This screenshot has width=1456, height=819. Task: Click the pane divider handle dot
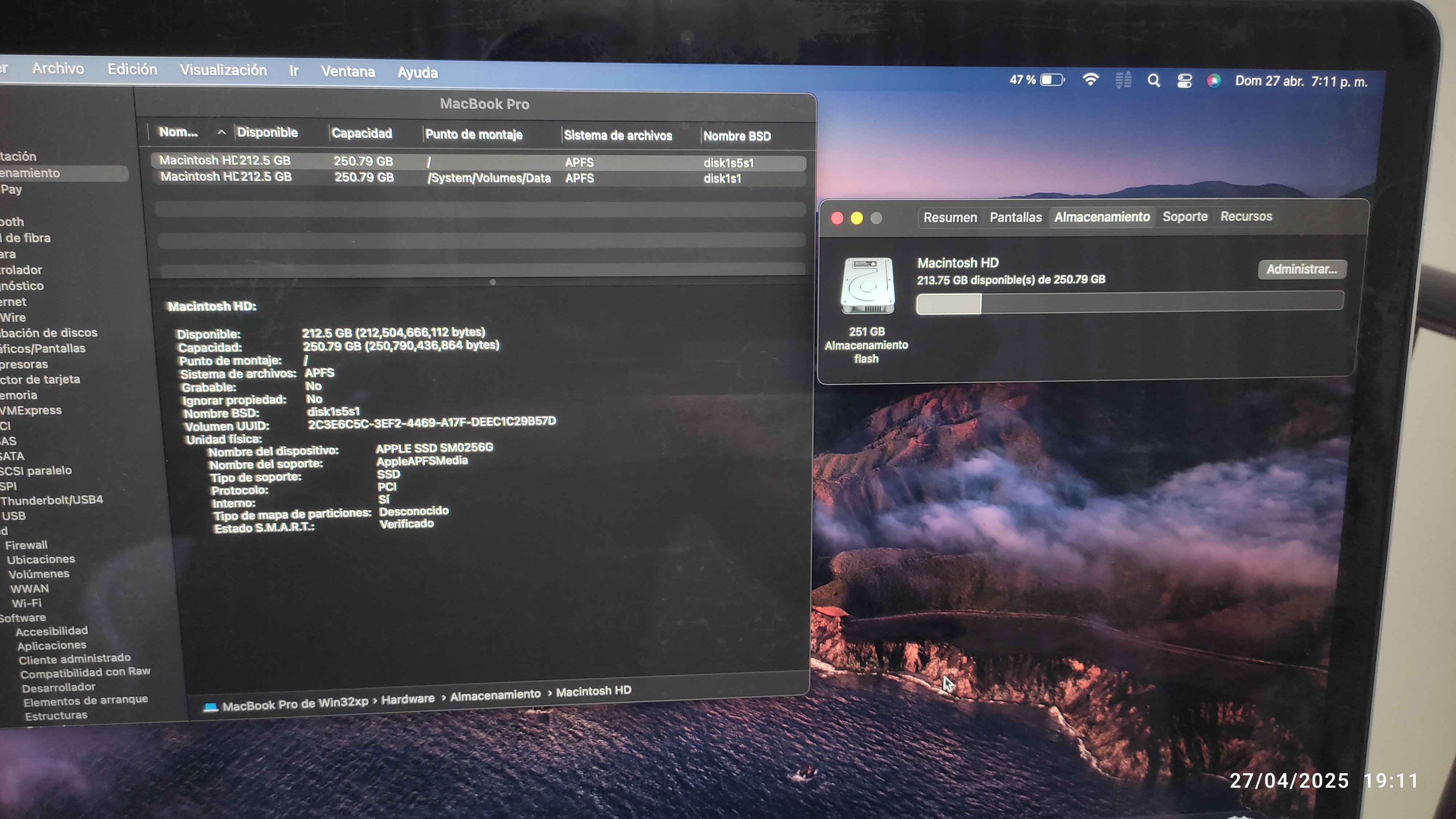[x=493, y=282]
